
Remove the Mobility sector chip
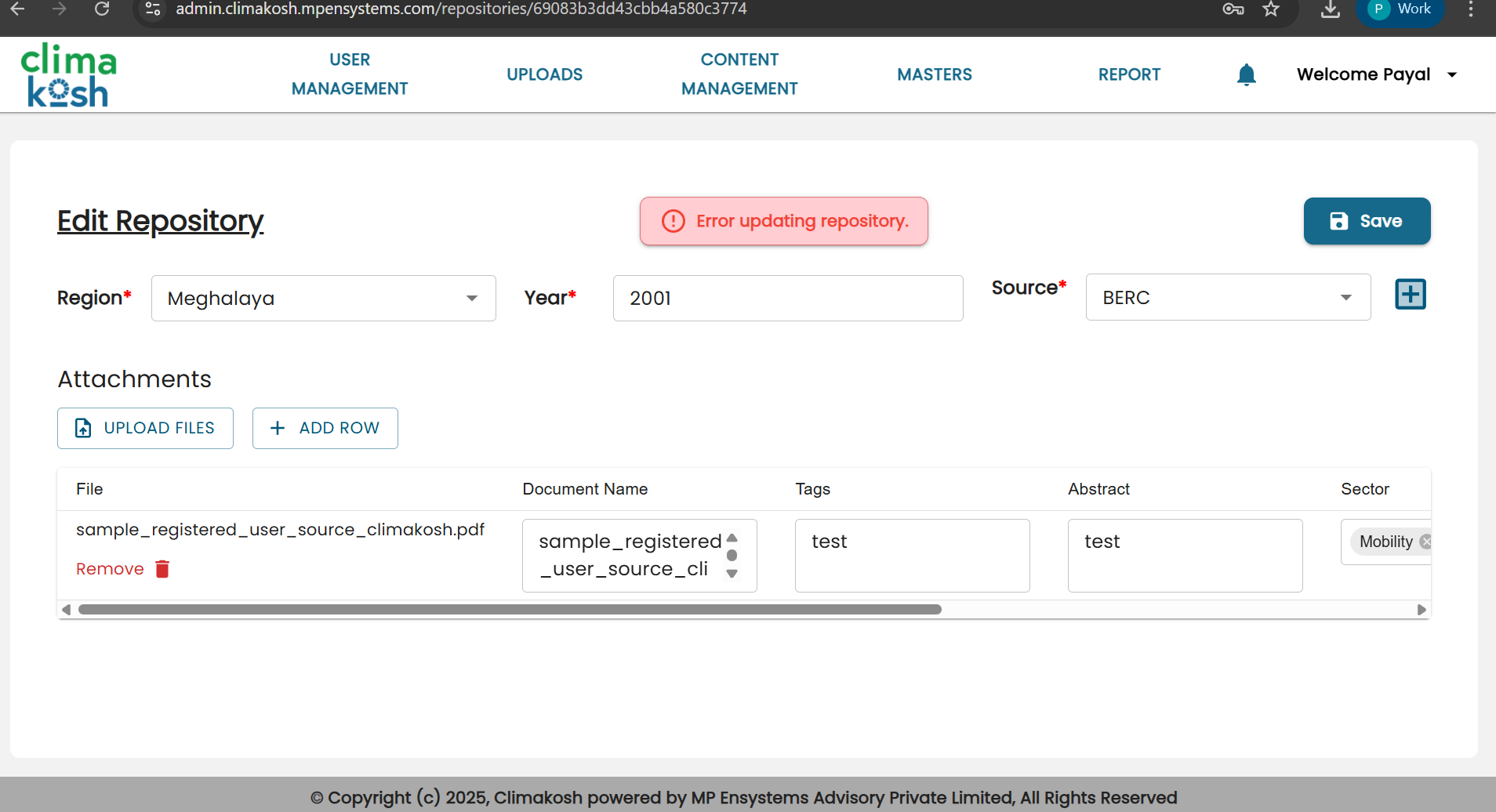coord(1425,542)
